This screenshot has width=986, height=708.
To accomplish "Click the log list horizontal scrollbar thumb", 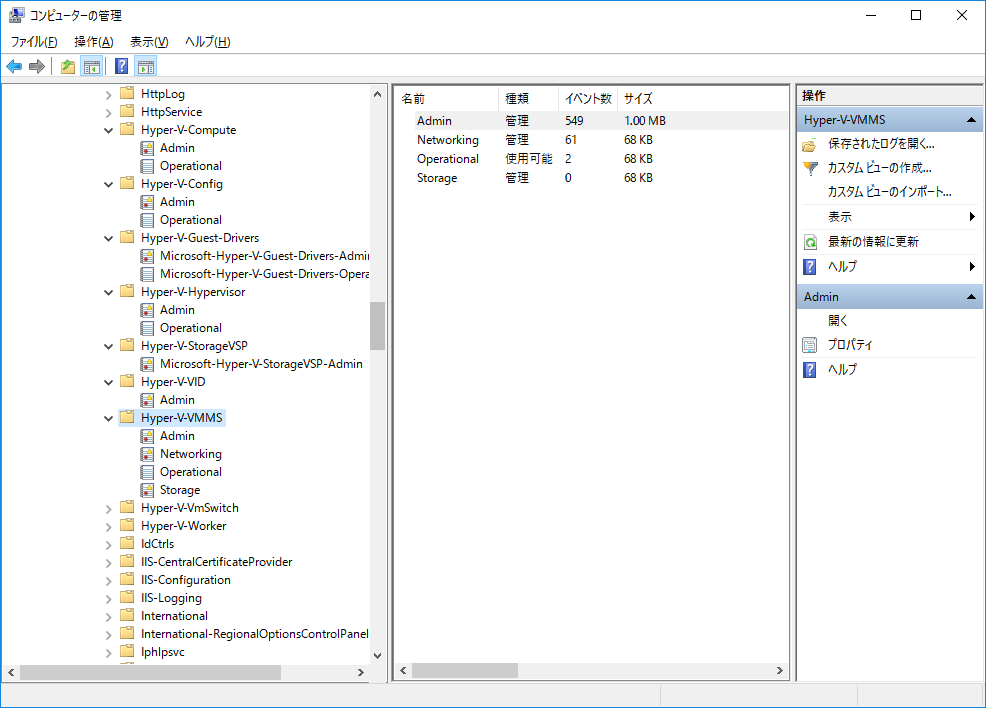I will 465,671.
